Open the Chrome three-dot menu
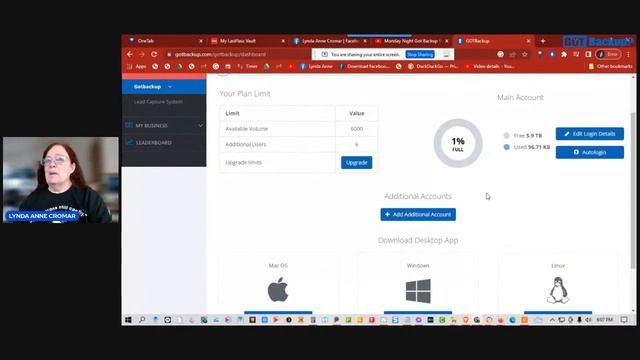The width and height of the screenshot is (640, 360). [628, 54]
